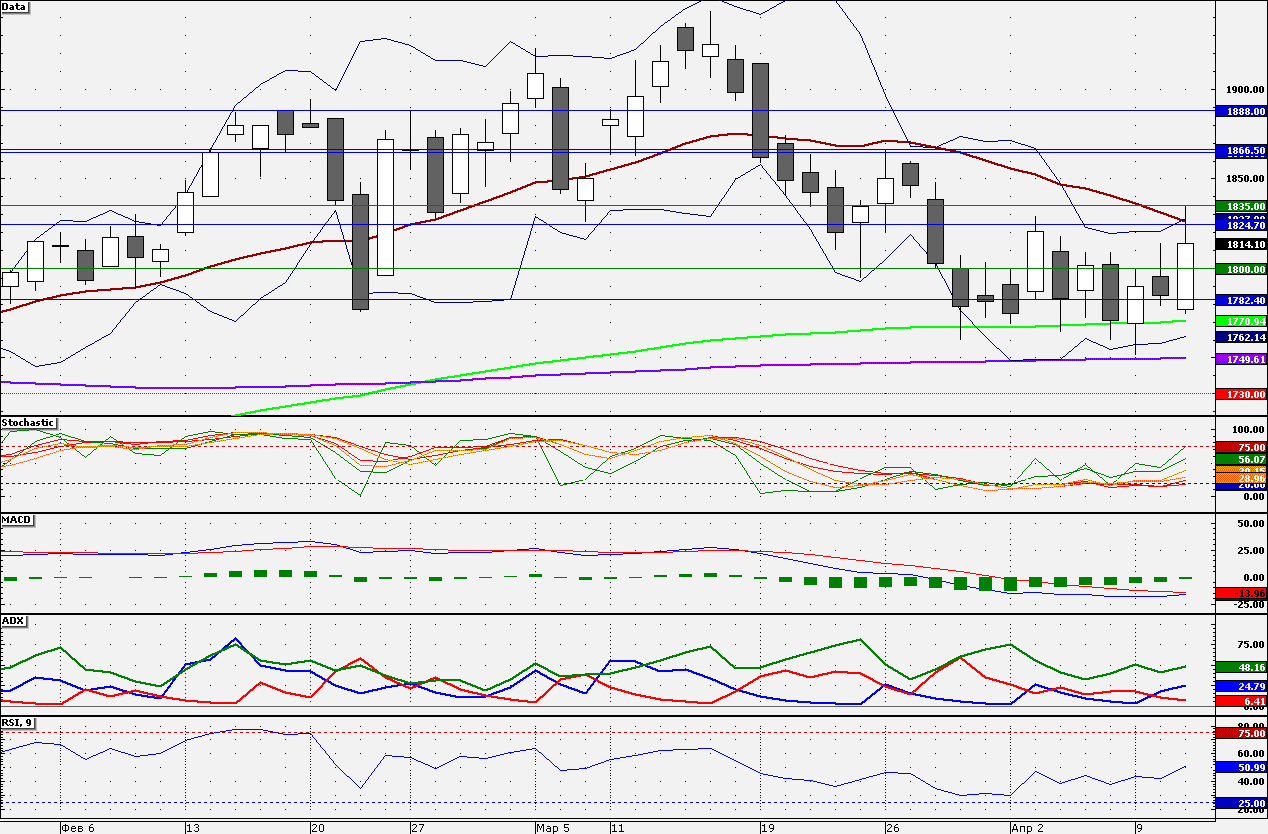Click the Data panel label
Viewport: 1268px width, 834px height.
(x=15, y=6)
